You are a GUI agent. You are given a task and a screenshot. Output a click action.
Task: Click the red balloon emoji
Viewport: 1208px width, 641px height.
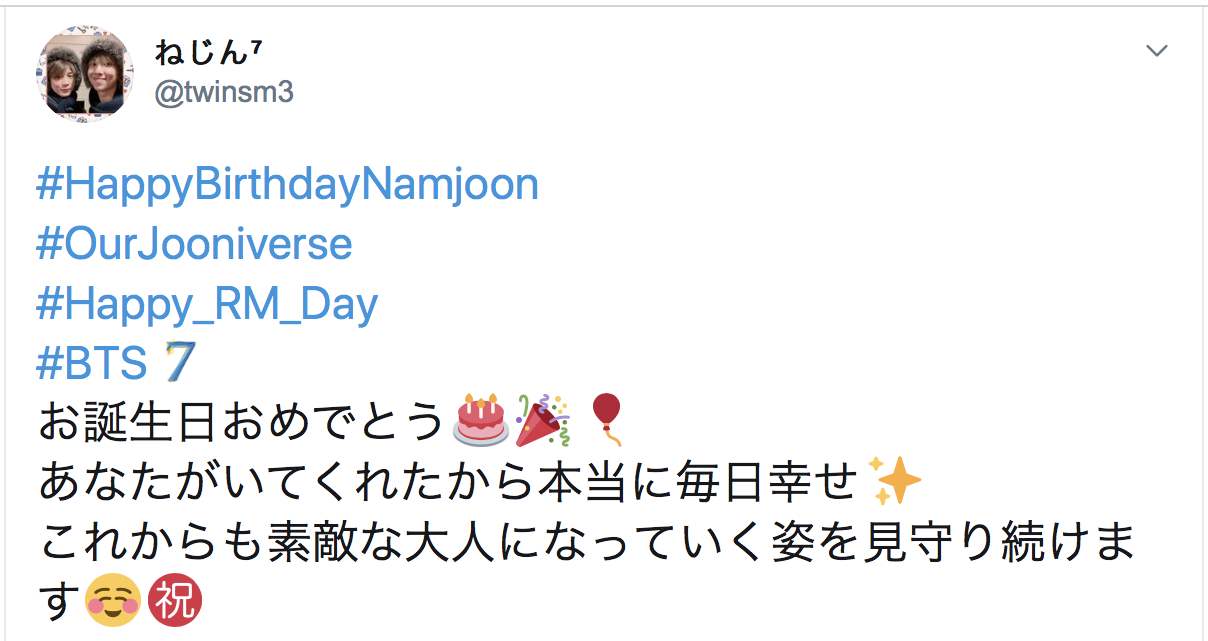tap(606, 420)
